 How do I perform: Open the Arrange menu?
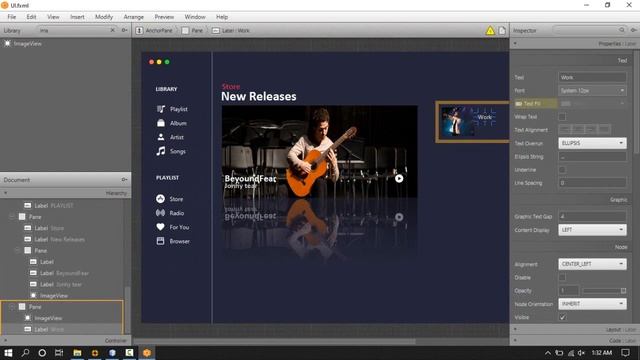pyautogui.click(x=133, y=17)
